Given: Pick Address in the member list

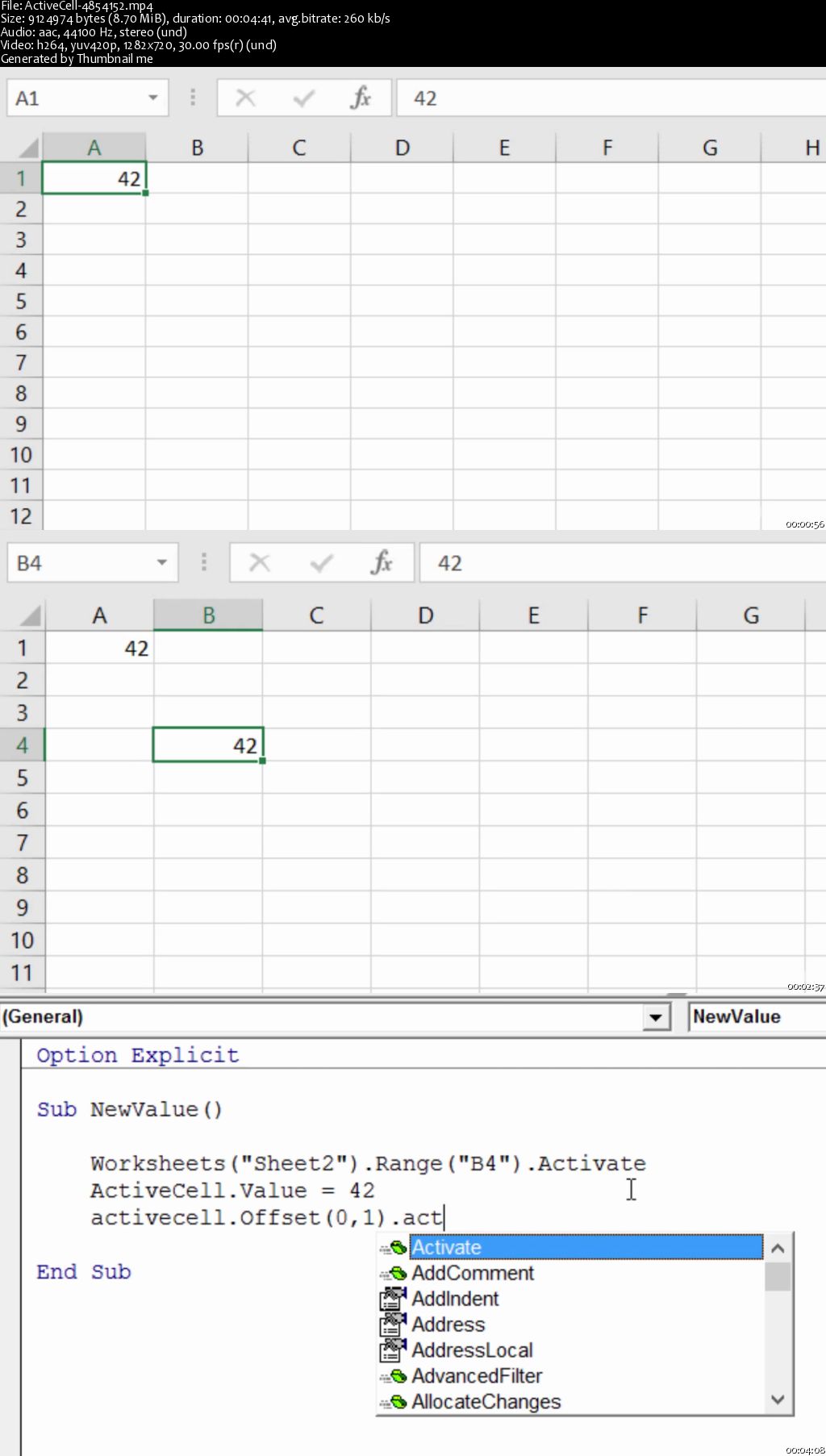Looking at the screenshot, I should [x=448, y=1325].
